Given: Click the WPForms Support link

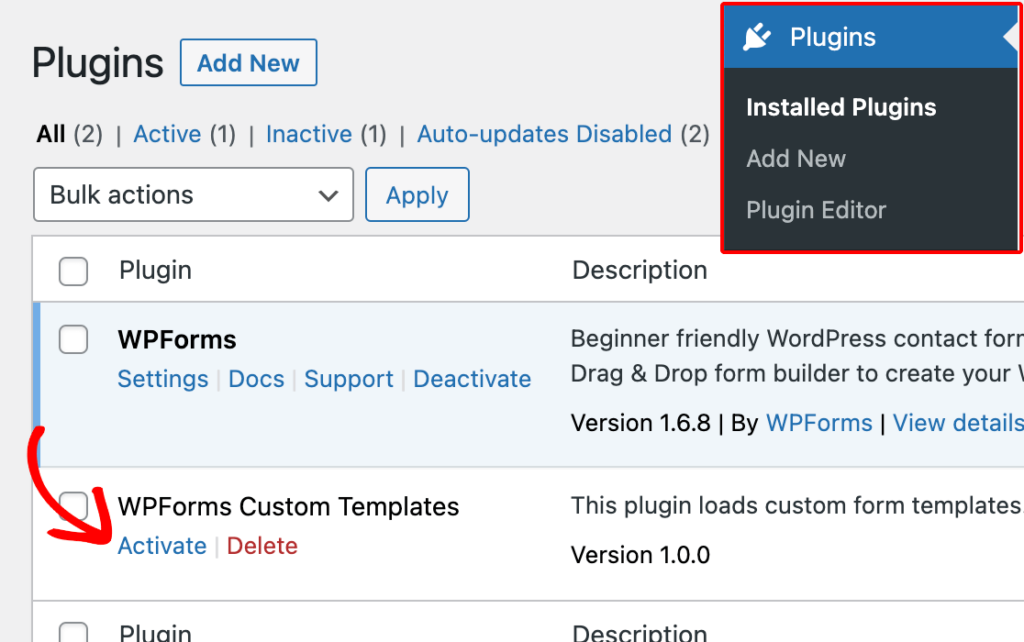Looking at the screenshot, I should point(348,379).
